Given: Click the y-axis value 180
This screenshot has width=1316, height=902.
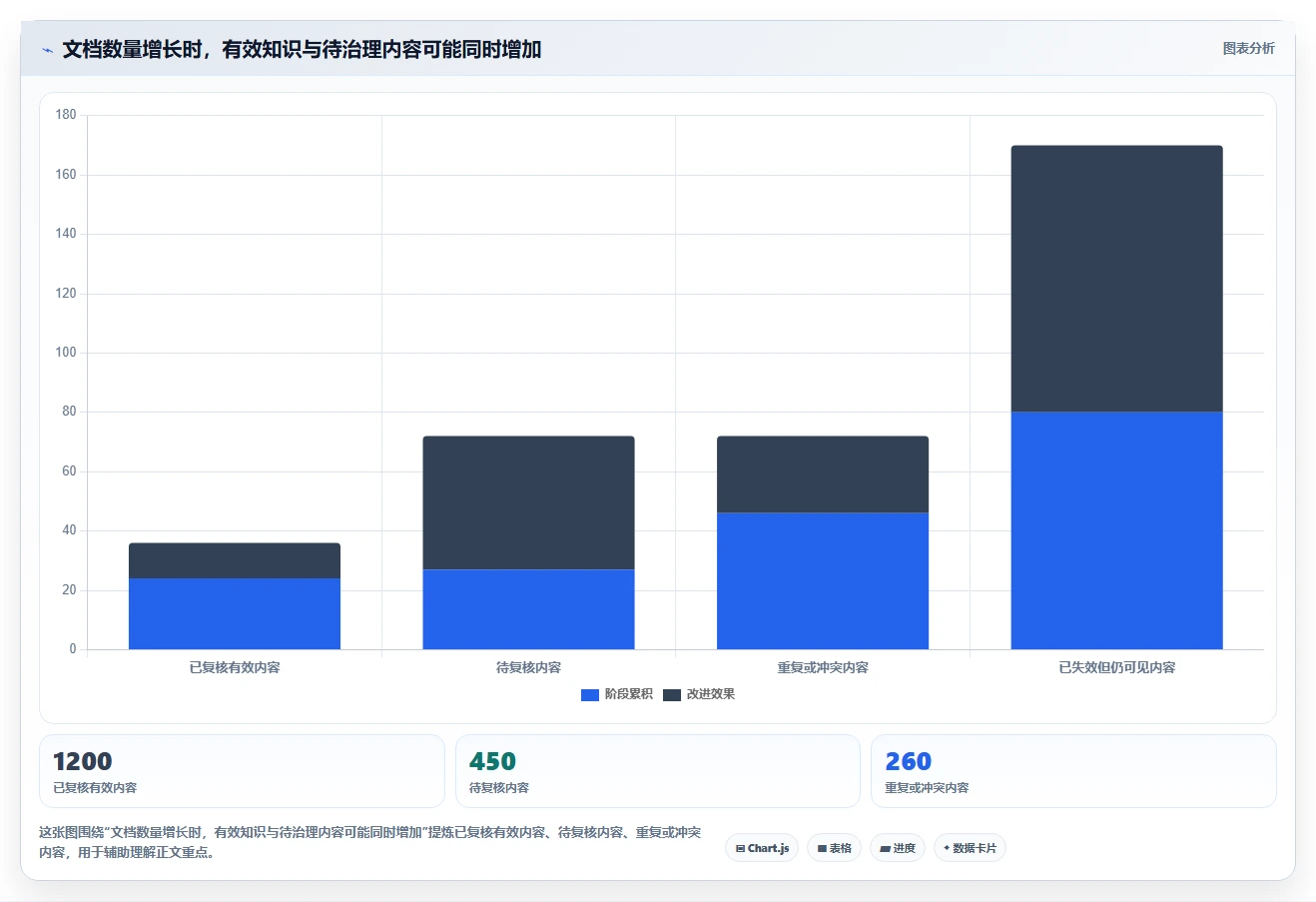Looking at the screenshot, I should pos(66,115).
